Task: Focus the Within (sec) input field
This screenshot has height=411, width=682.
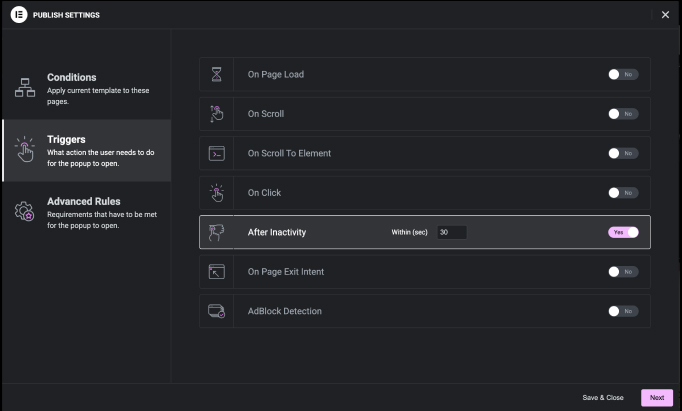Action: tap(451, 232)
